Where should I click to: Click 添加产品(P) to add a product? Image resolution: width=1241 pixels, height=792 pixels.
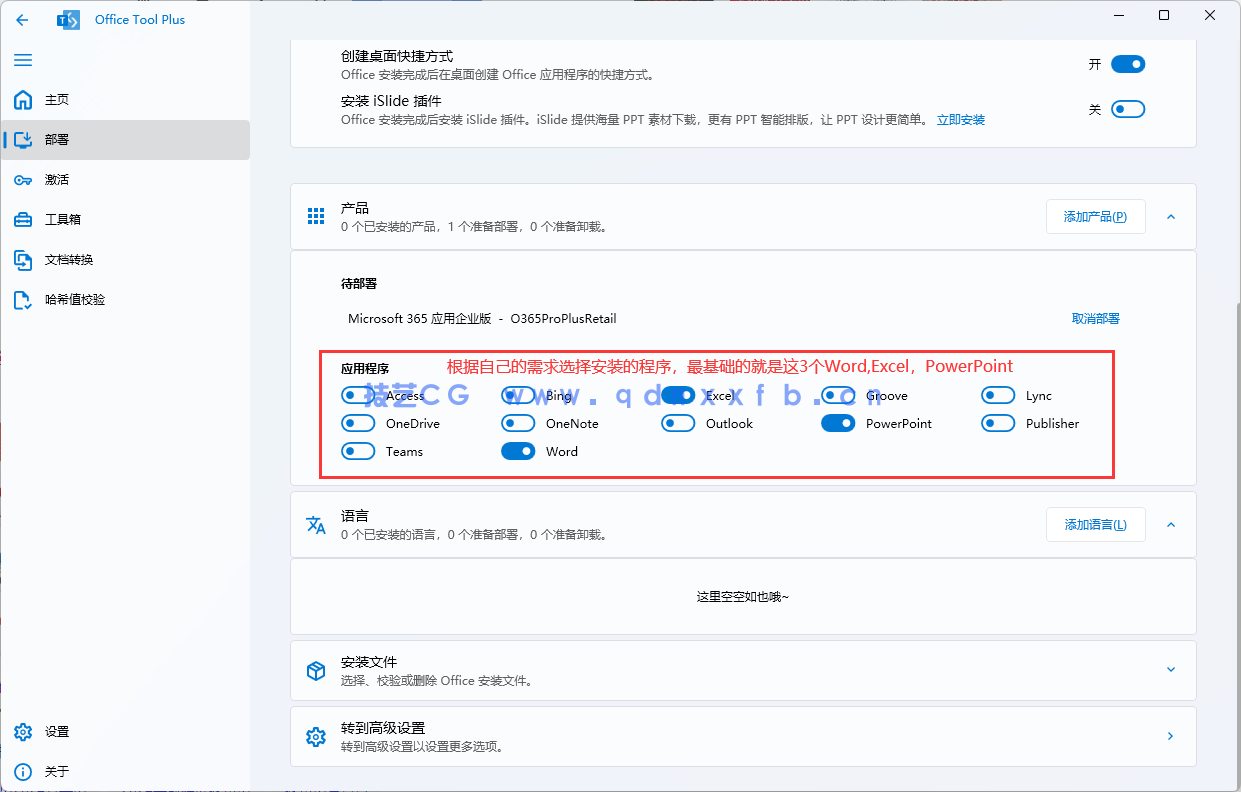click(1095, 216)
